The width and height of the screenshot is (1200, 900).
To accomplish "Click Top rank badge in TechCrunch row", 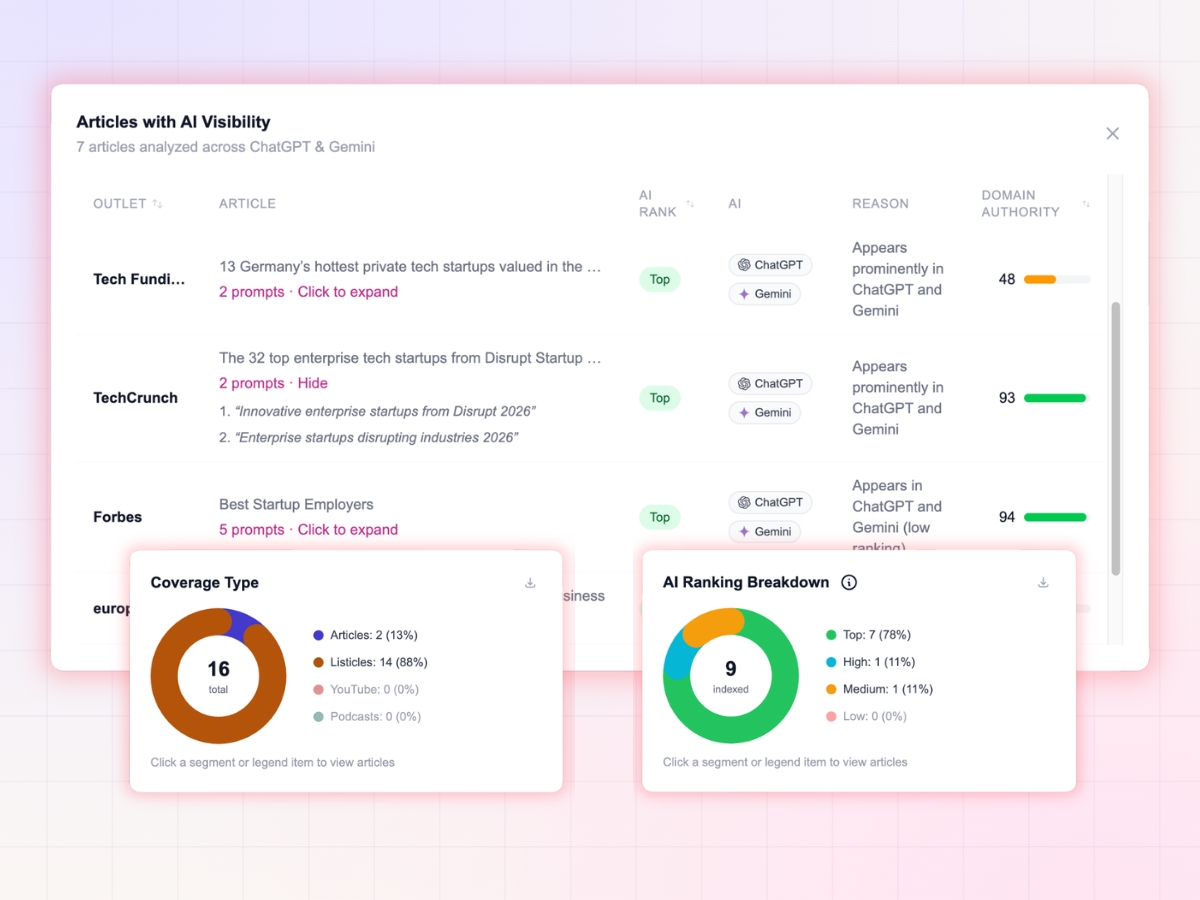I will [660, 398].
